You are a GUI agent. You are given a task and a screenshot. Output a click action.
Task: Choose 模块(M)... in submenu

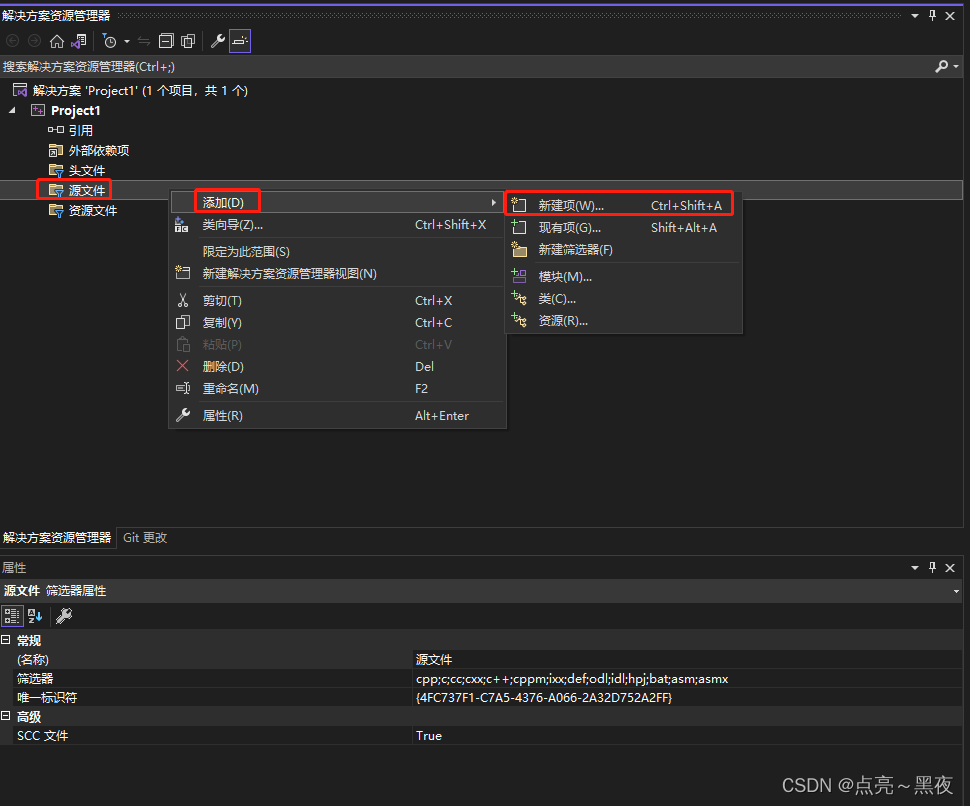(624, 277)
